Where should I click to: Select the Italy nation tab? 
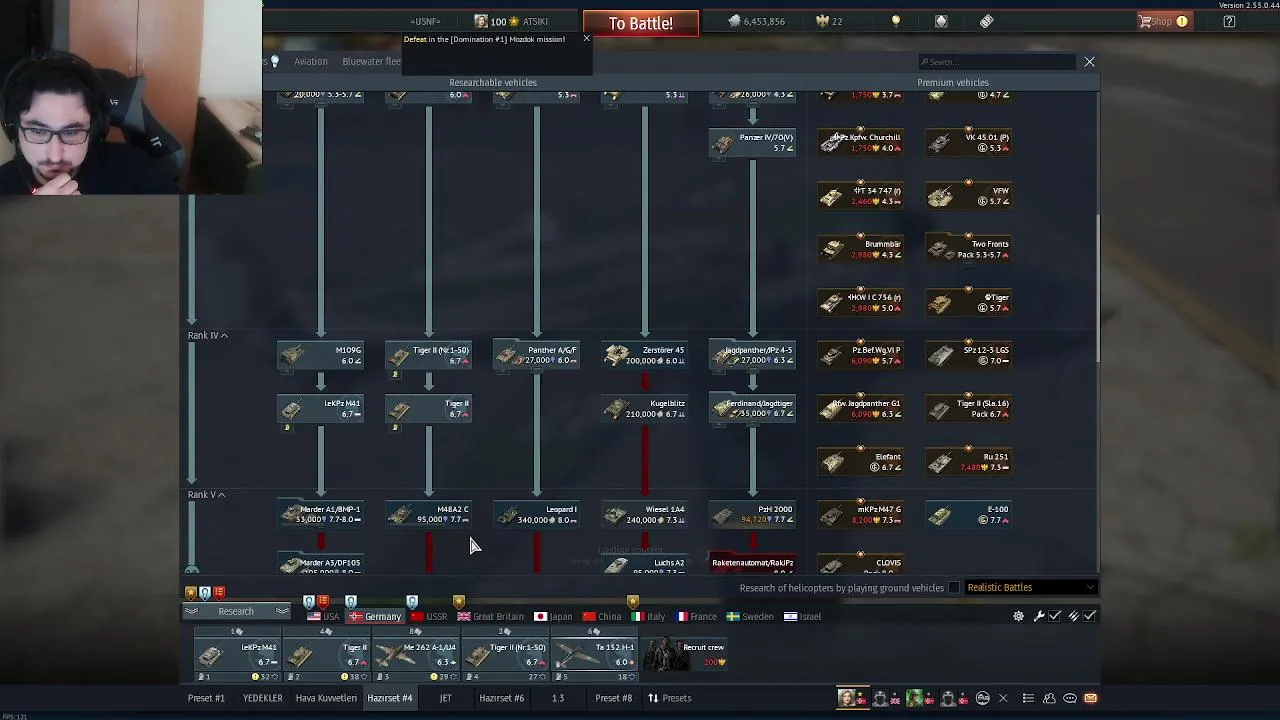pyautogui.click(x=648, y=617)
